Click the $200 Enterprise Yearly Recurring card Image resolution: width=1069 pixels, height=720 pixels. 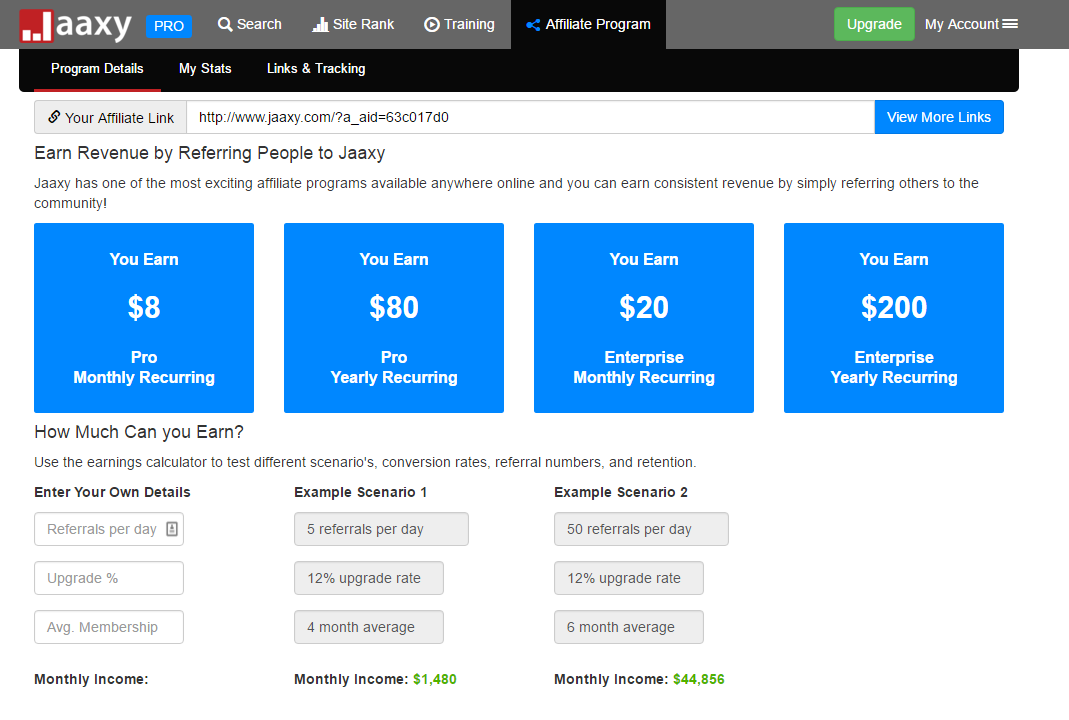(894, 318)
